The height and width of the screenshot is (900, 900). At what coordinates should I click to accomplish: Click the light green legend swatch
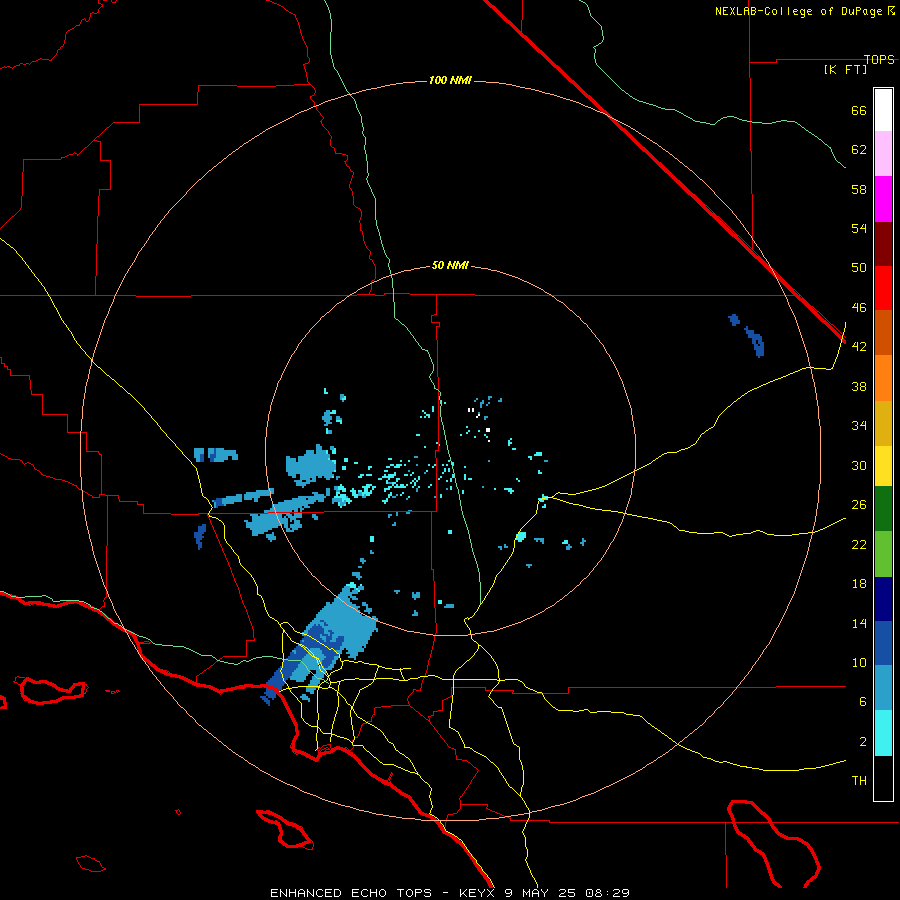coord(883,554)
